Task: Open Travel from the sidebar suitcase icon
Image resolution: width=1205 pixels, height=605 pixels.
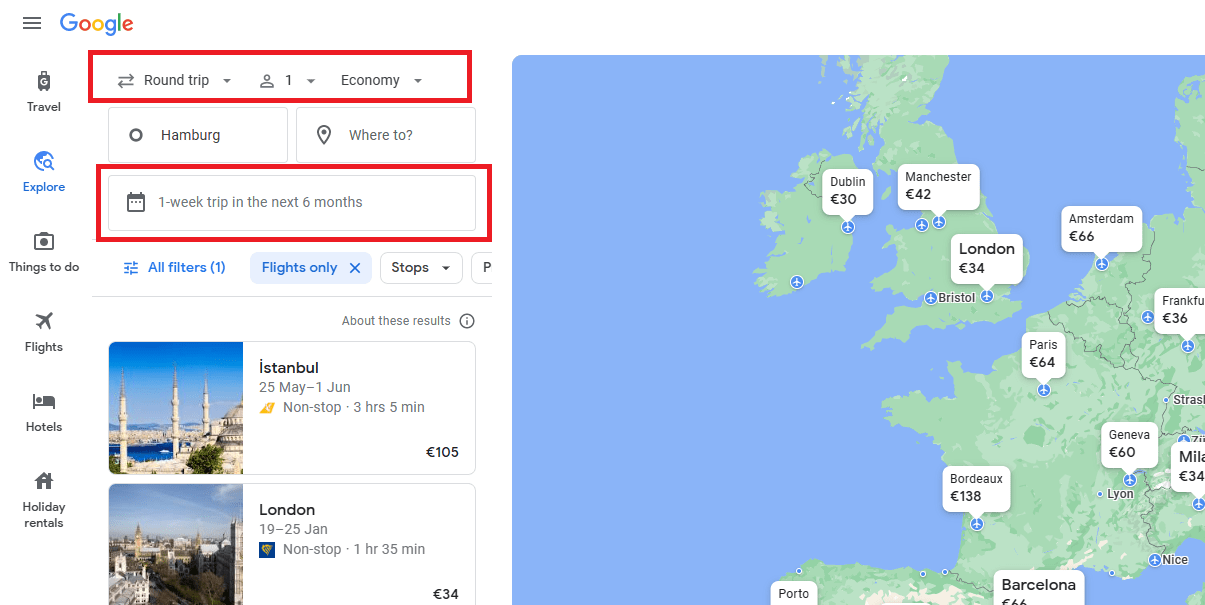Action: point(44,81)
